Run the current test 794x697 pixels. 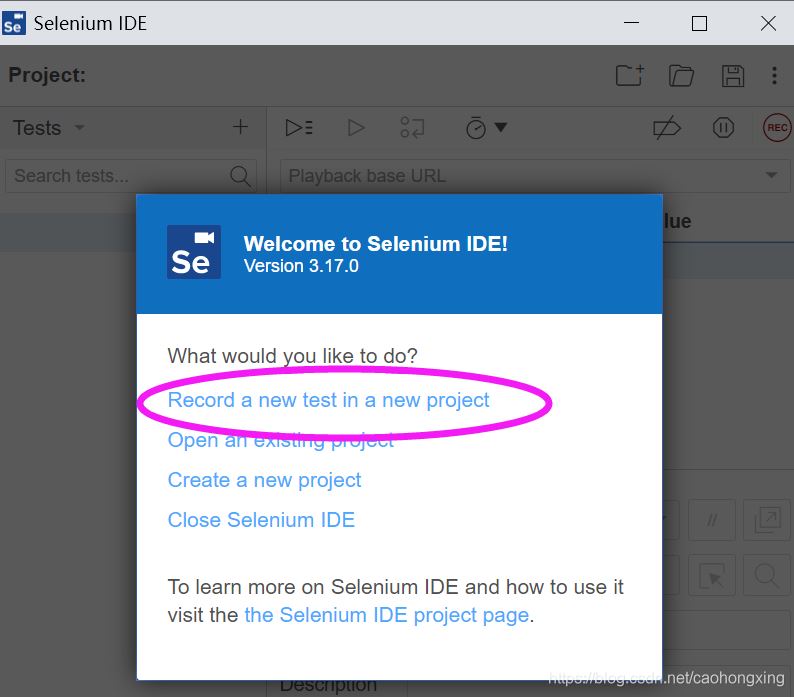[356, 128]
